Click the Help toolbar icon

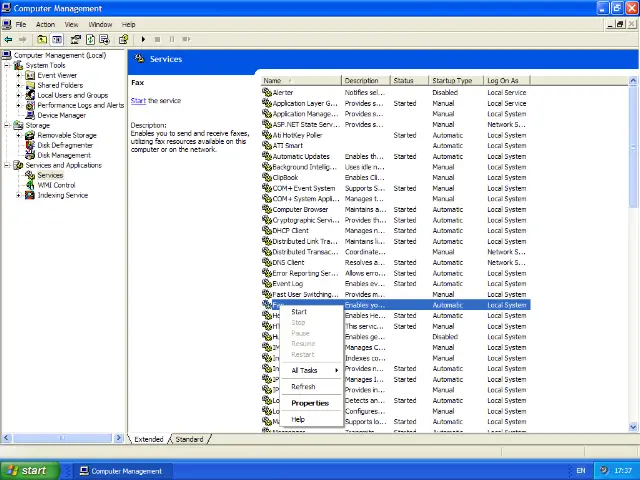click(123, 39)
